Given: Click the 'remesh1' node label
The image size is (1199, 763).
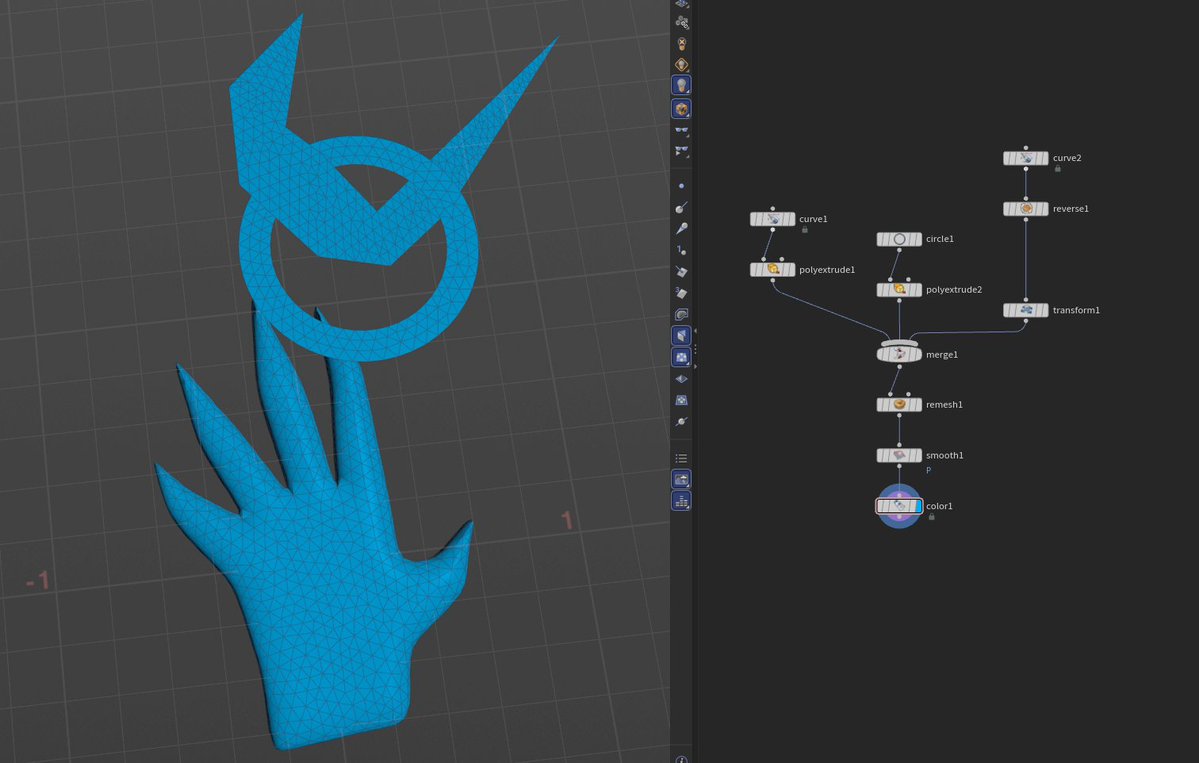Looking at the screenshot, I should point(944,404).
